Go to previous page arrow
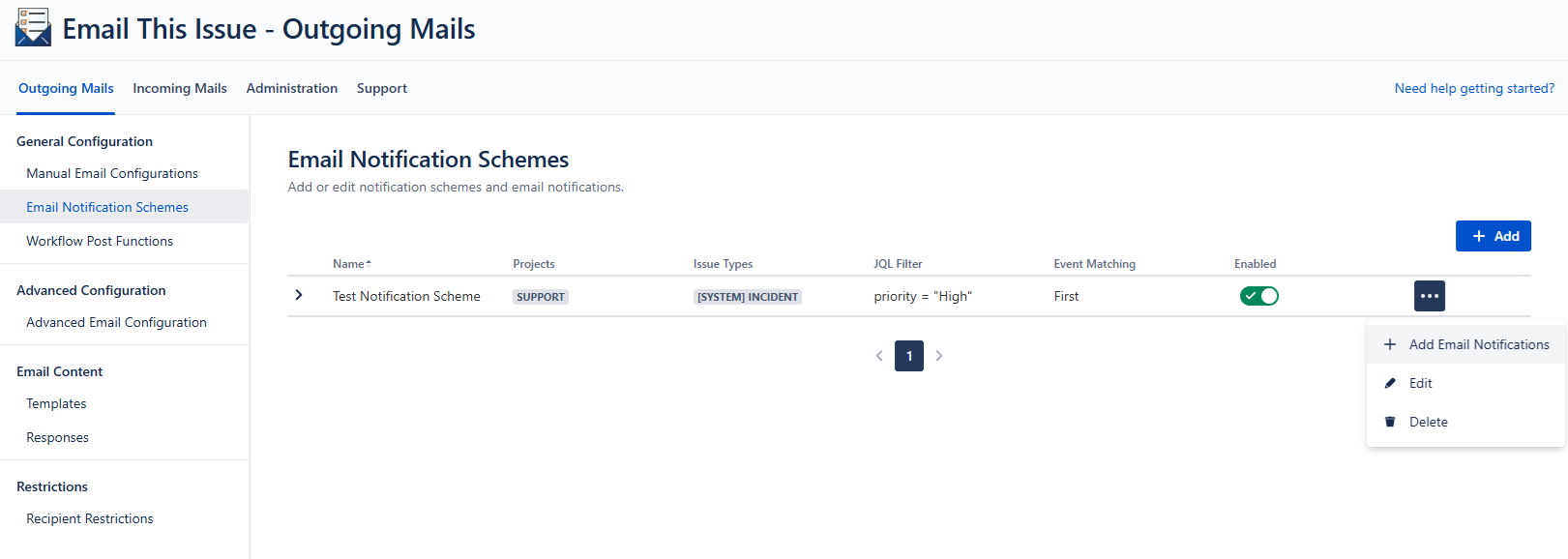Screen dimensions: 1568x559 coord(879,356)
